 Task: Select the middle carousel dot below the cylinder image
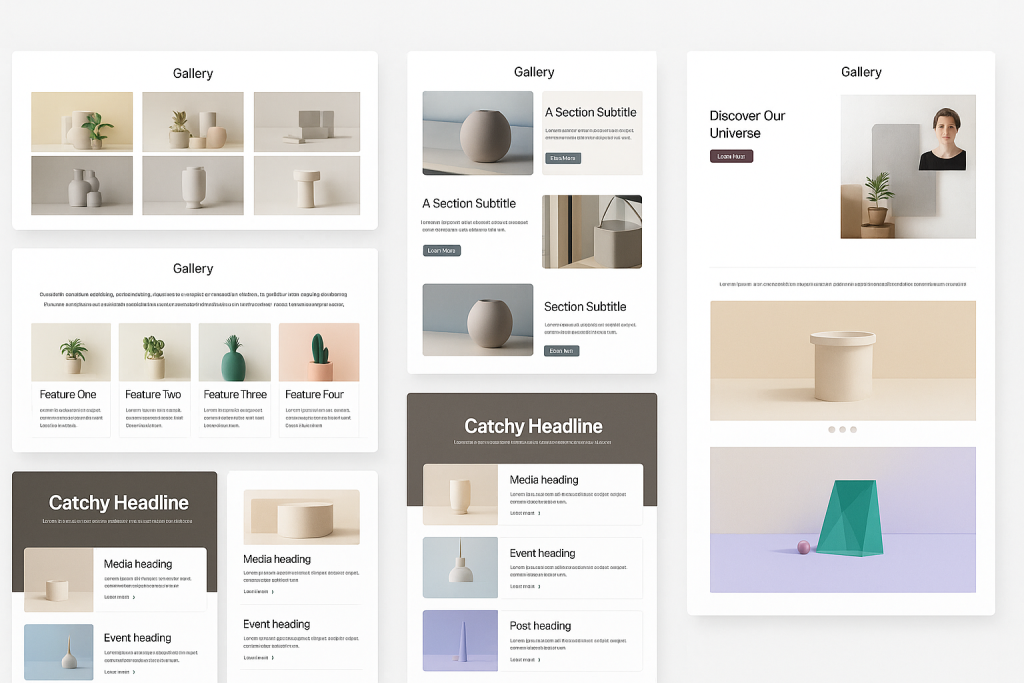tap(842, 430)
